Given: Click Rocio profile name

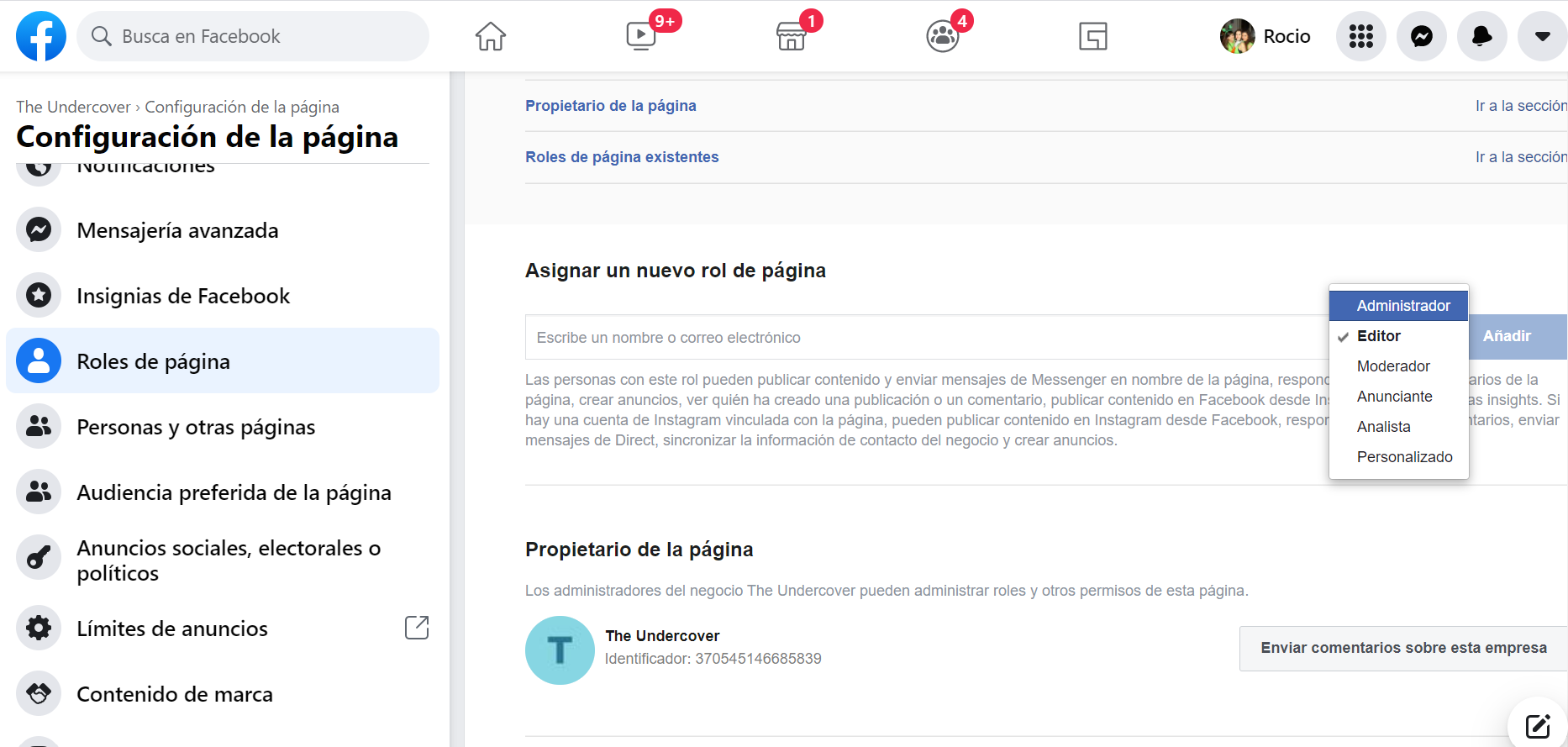Looking at the screenshot, I should click(x=1286, y=36).
